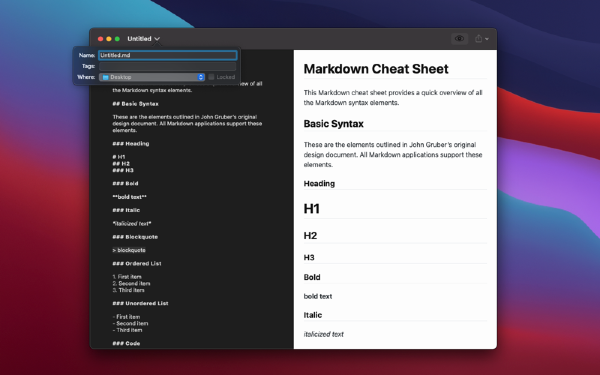Click the small arrow beside the Share icon

(x=487, y=39)
